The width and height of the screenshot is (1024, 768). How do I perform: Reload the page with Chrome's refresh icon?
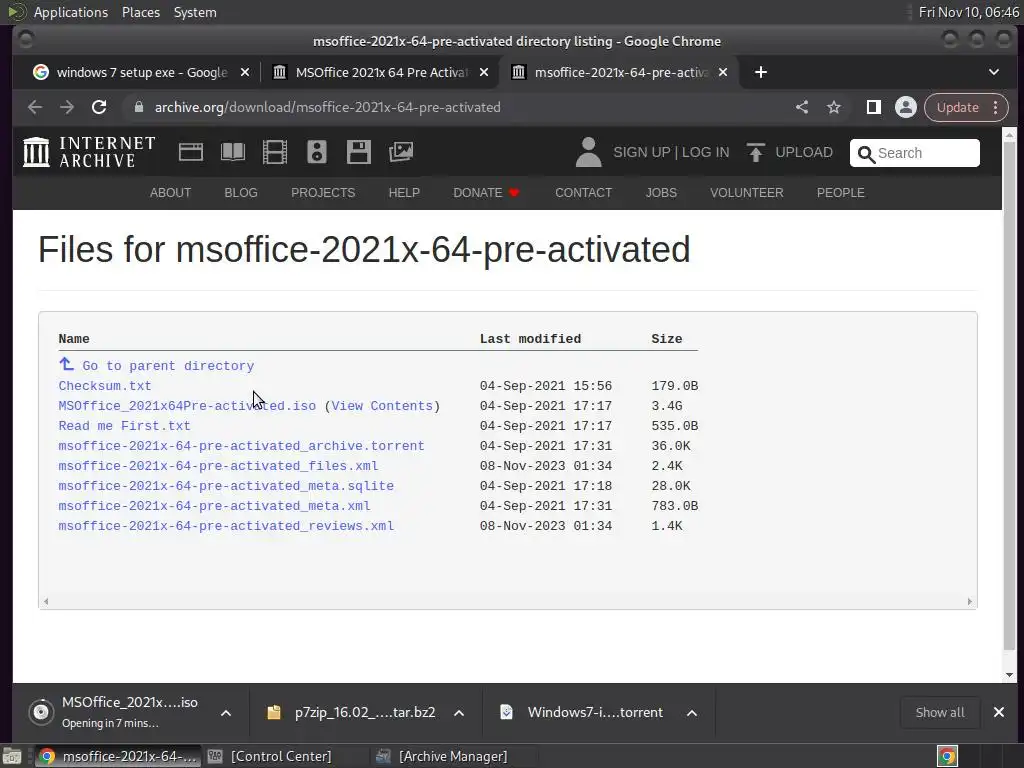[x=99, y=107]
